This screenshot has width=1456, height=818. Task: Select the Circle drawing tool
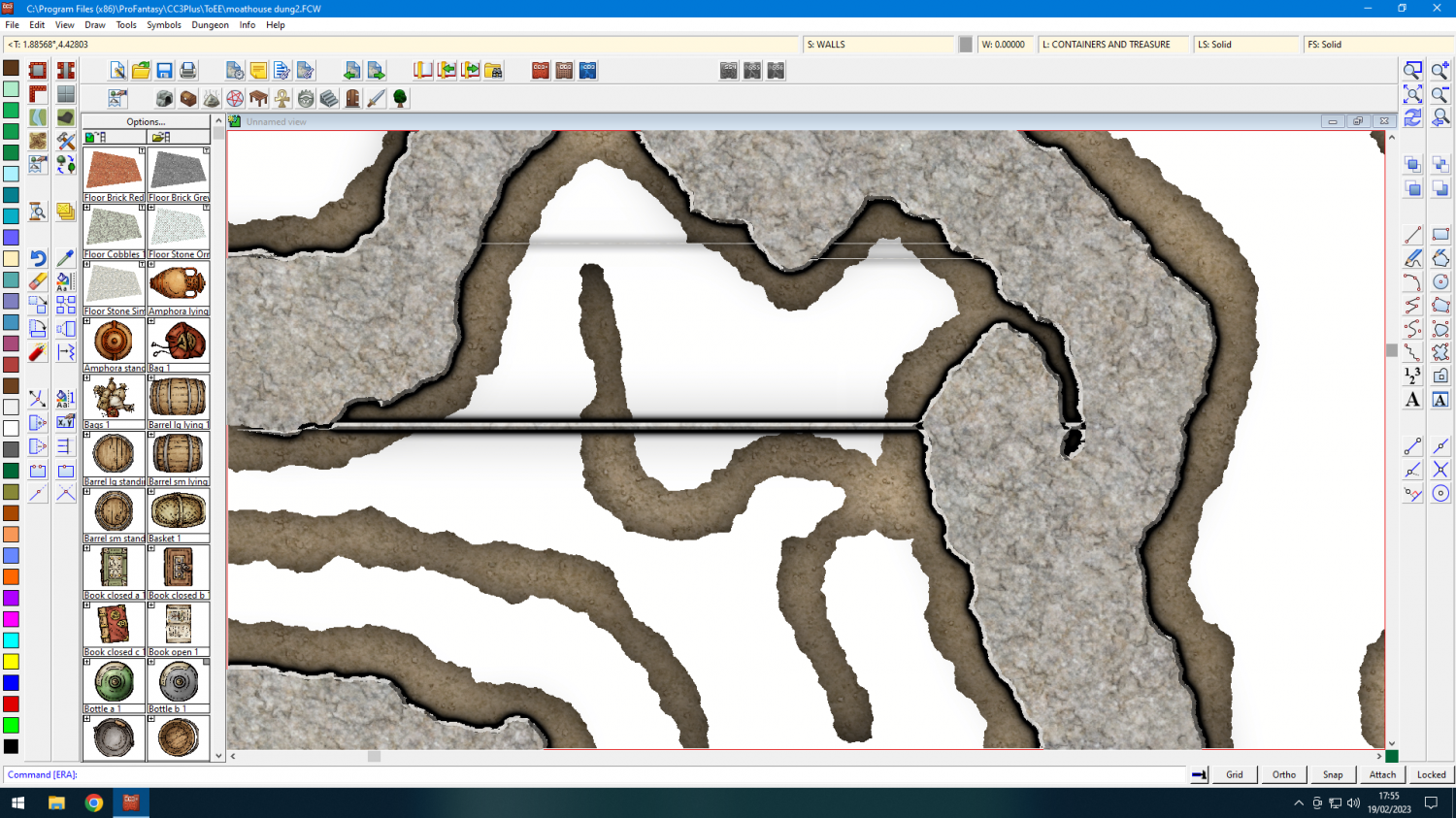(1440, 281)
